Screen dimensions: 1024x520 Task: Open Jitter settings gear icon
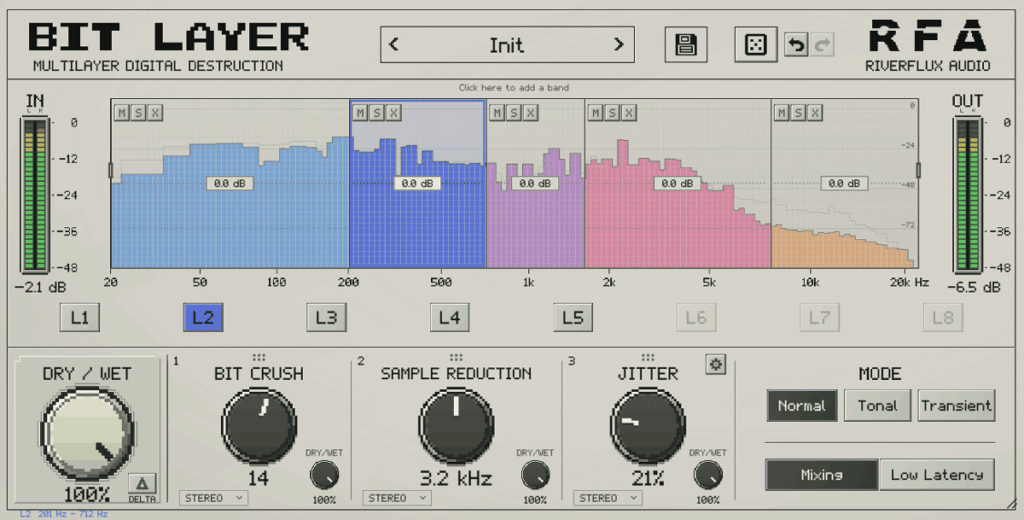[x=716, y=364]
